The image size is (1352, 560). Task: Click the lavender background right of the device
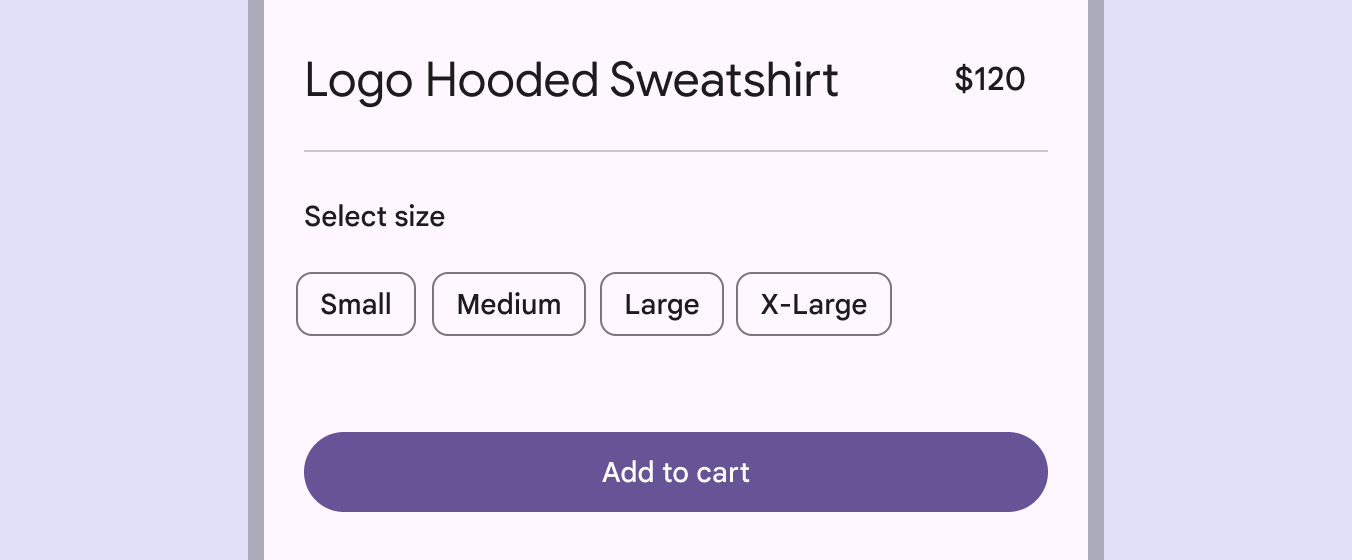pyautogui.click(x=1228, y=280)
